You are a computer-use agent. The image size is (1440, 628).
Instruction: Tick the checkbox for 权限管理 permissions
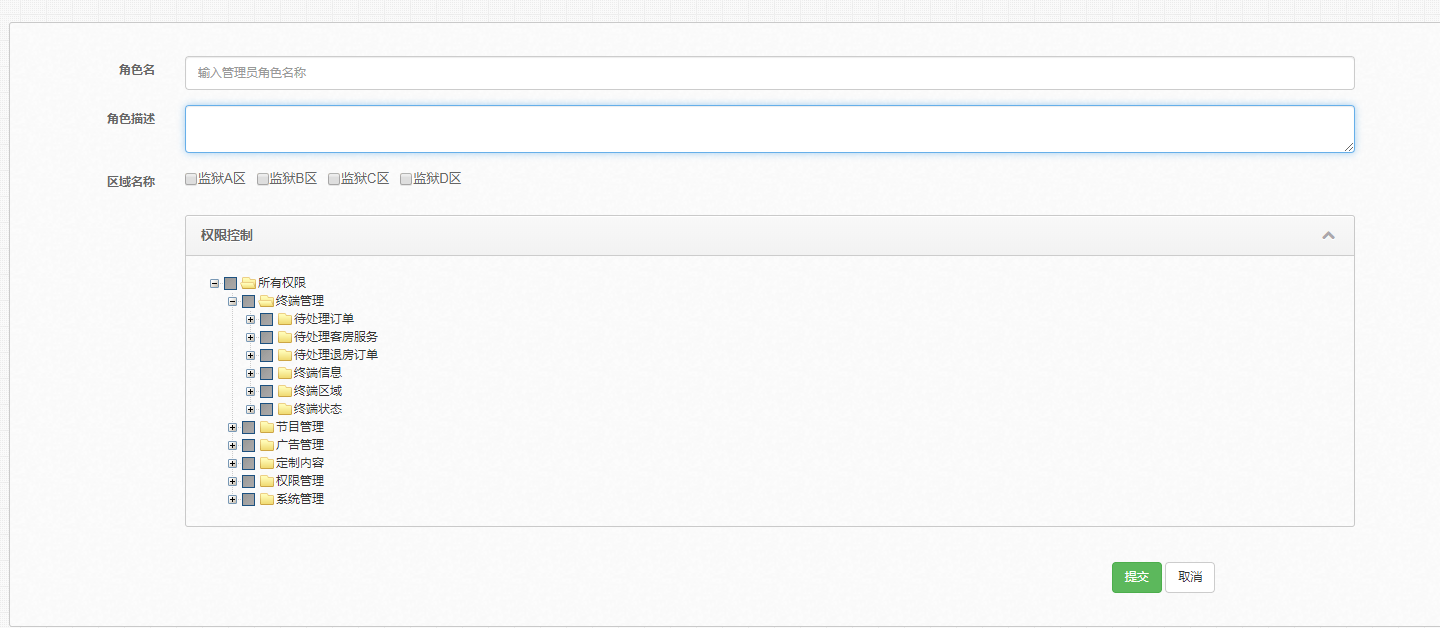click(248, 481)
